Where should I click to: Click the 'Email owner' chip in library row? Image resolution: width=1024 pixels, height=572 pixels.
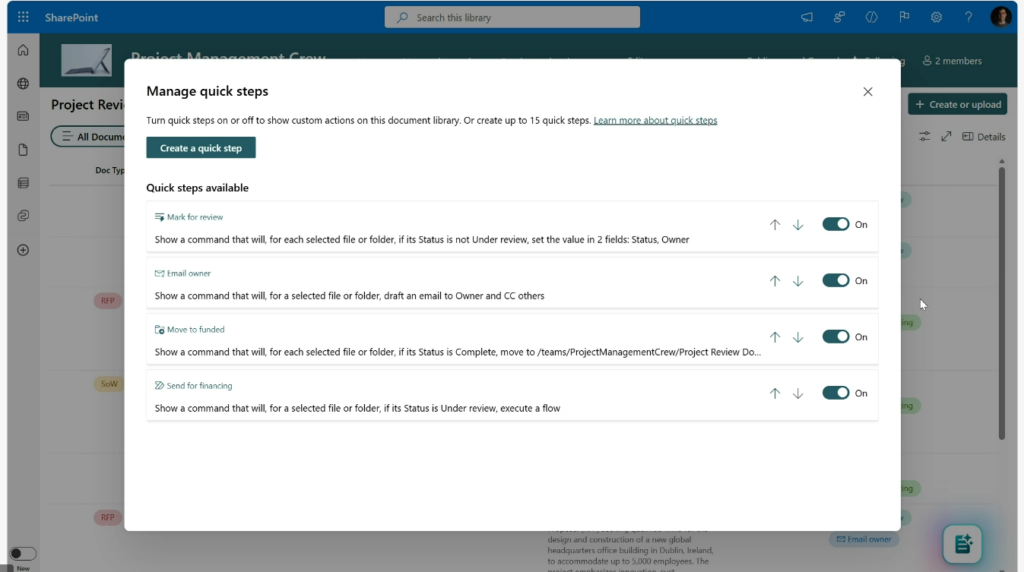coord(863,539)
